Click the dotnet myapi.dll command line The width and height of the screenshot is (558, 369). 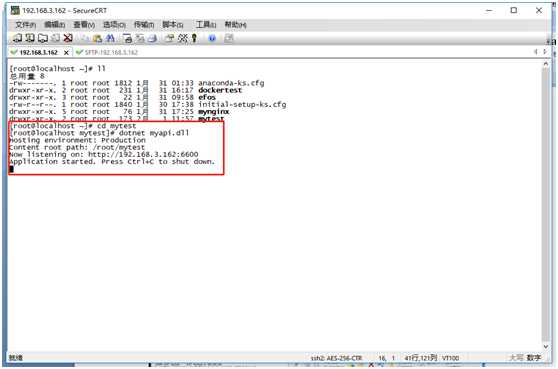tap(99, 133)
